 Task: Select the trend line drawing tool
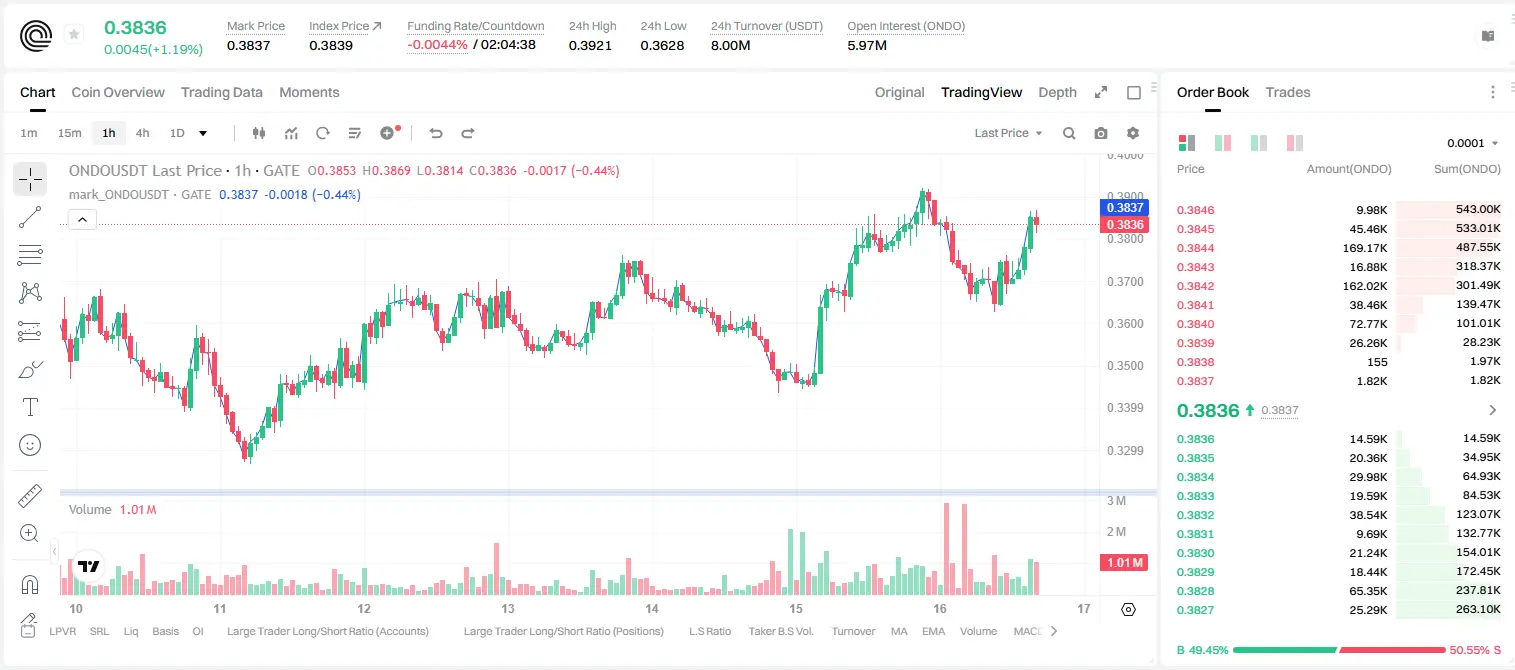[x=30, y=217]
